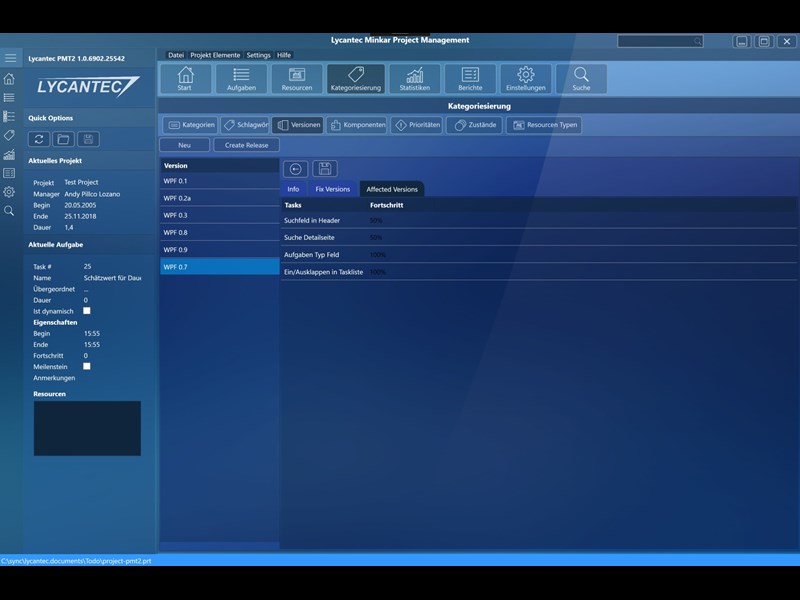Select version WPF 0.1 in the list
Image resolution: width=800 pixels, height=600 pixels.
pyautogui.click(x=220, y=181)
